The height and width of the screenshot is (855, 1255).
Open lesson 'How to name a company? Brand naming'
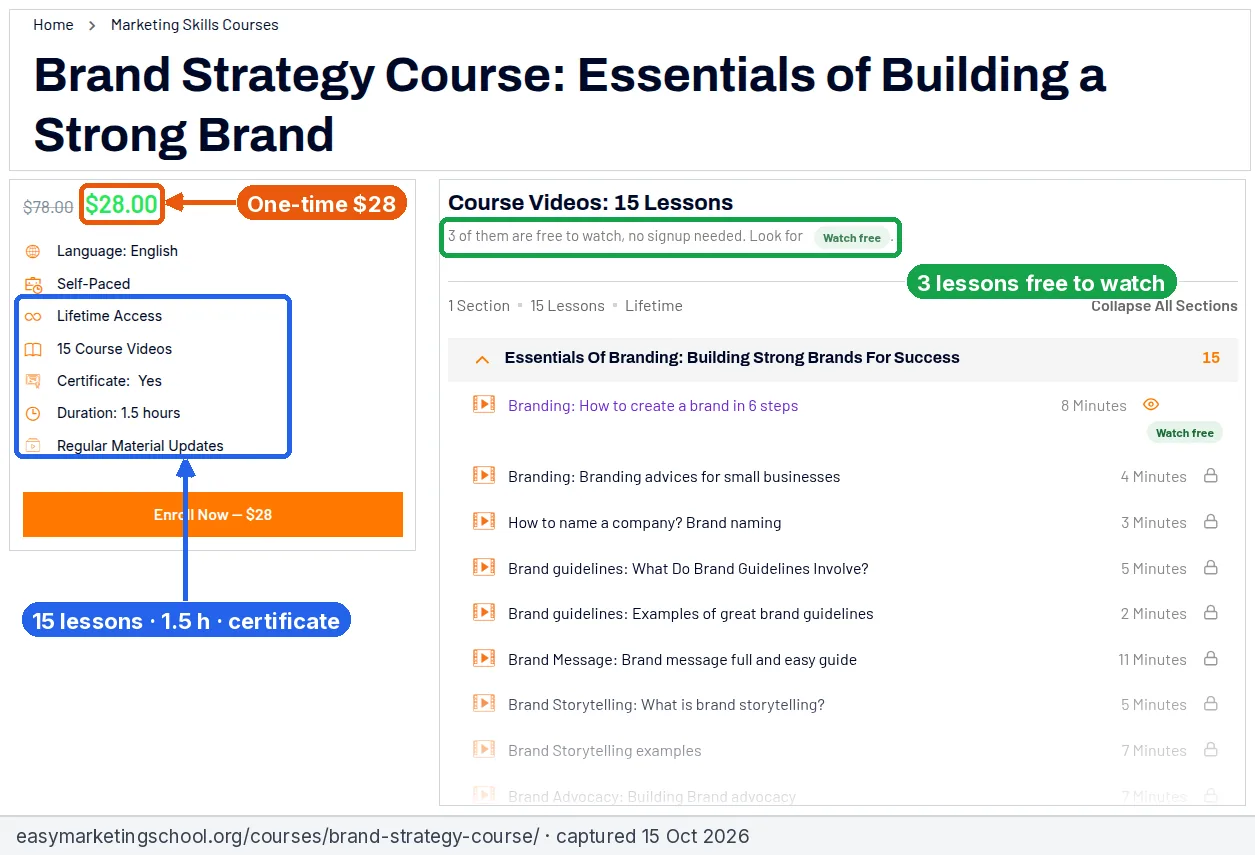tap(645, 523)
